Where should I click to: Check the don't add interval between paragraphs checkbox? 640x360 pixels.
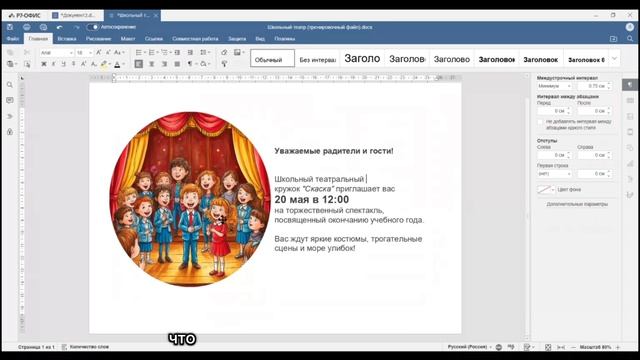pos(540,122)
